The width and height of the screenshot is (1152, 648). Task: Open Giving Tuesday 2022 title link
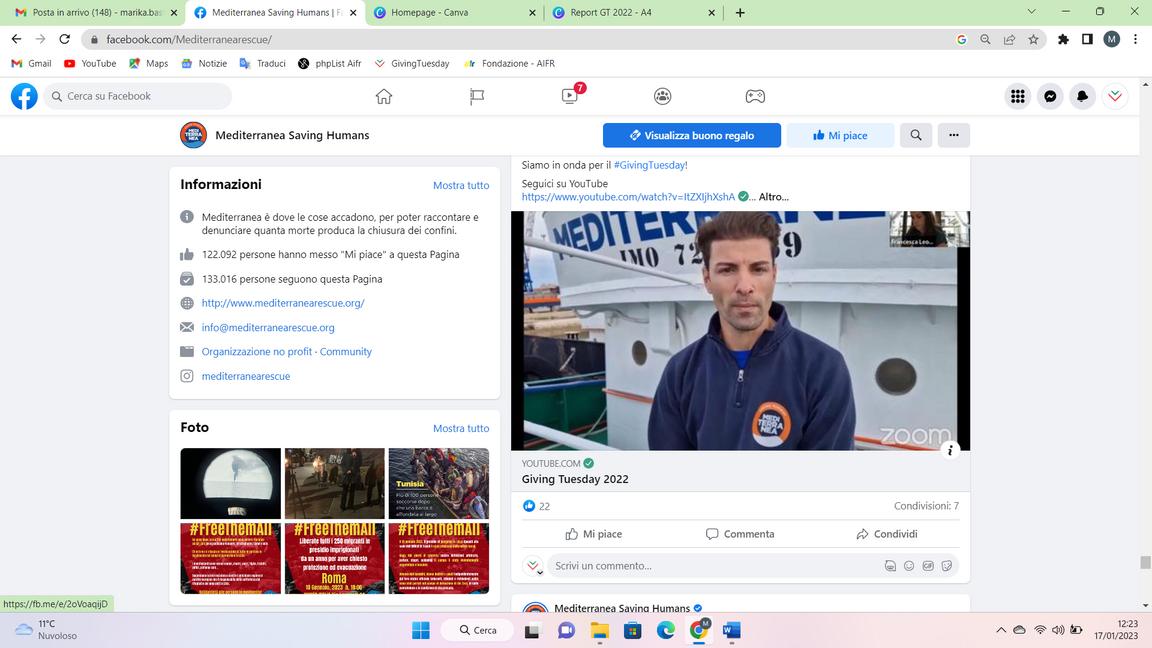tap(575, 479)
